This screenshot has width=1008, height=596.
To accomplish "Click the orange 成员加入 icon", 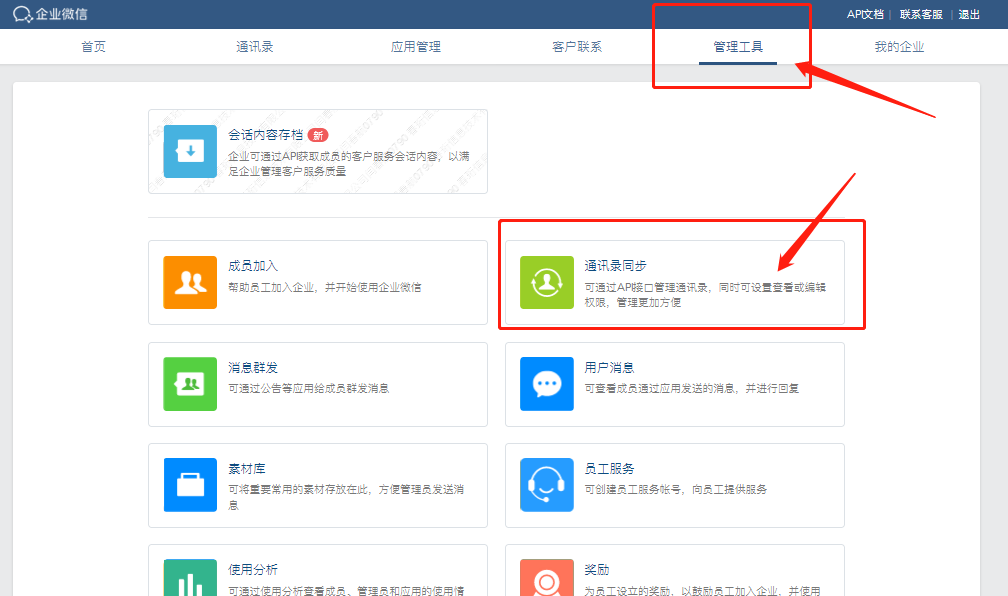I will click(190, 282).
